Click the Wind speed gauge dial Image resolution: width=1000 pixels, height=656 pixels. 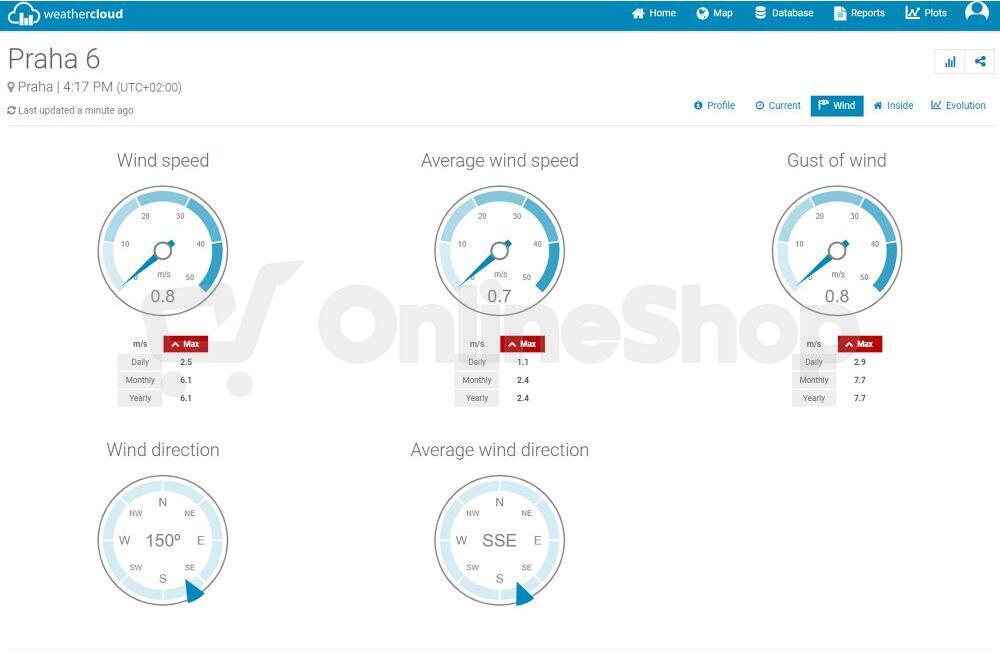coord(163,251)
